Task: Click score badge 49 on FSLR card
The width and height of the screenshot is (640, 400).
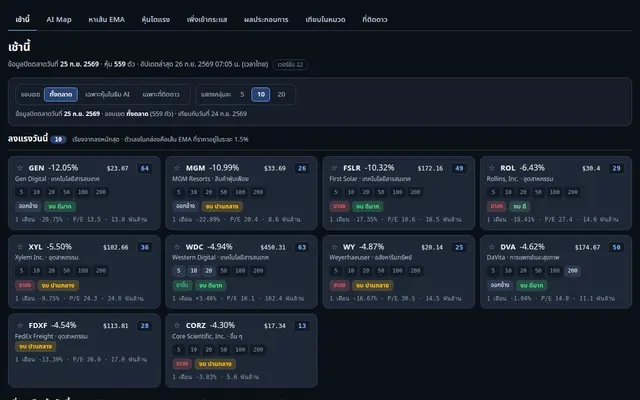Action: point(459,168)
